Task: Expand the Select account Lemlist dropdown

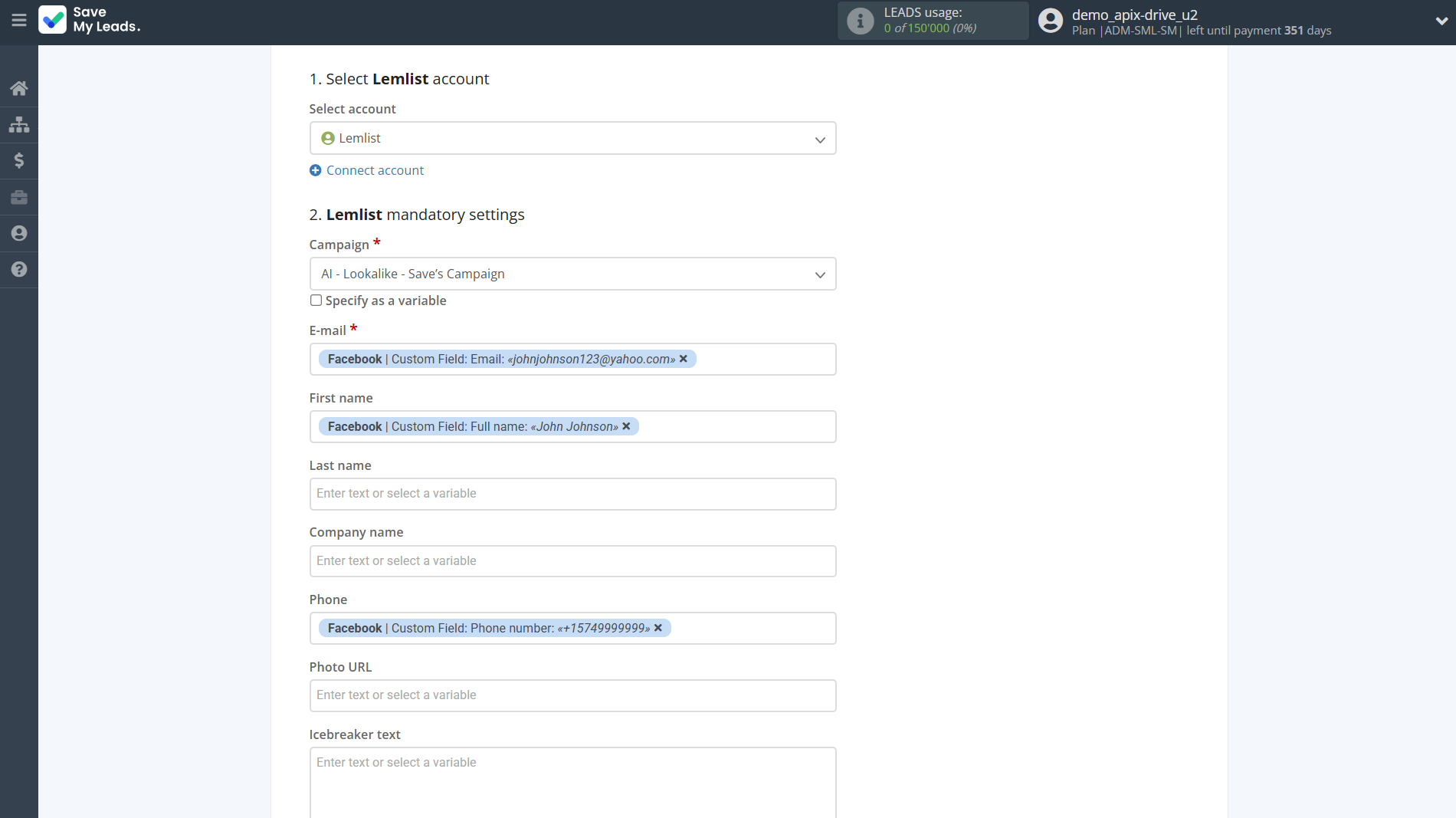Action: 572,138
